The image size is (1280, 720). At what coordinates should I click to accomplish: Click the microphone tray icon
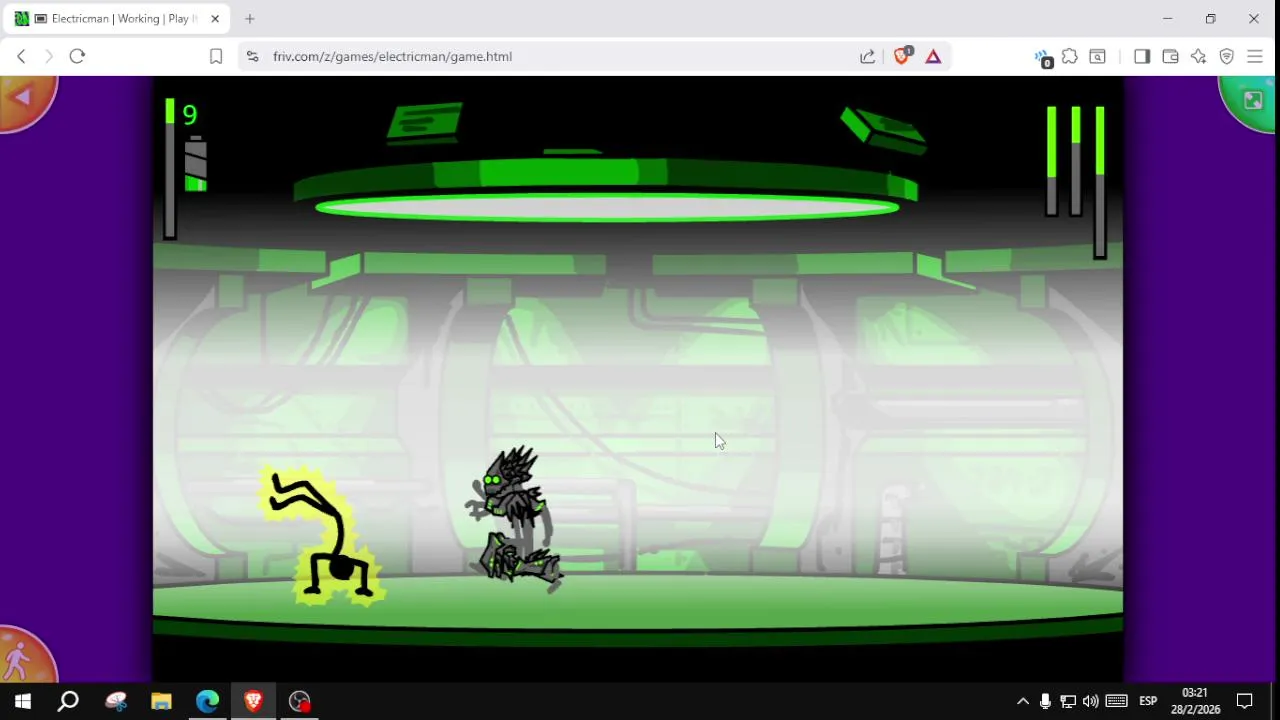click(1045, 701)
